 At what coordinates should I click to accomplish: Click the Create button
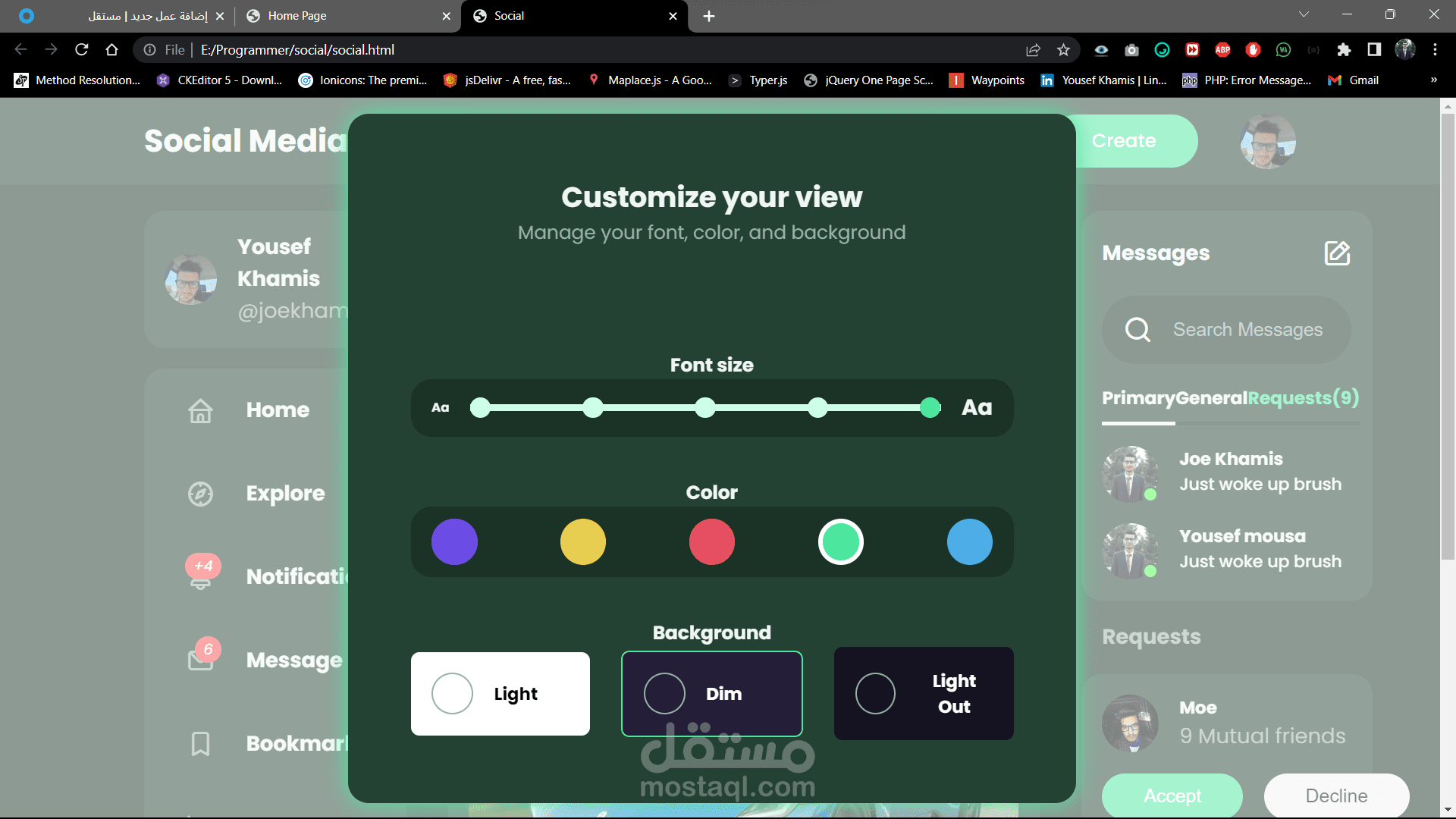[x=1130, y=141]
